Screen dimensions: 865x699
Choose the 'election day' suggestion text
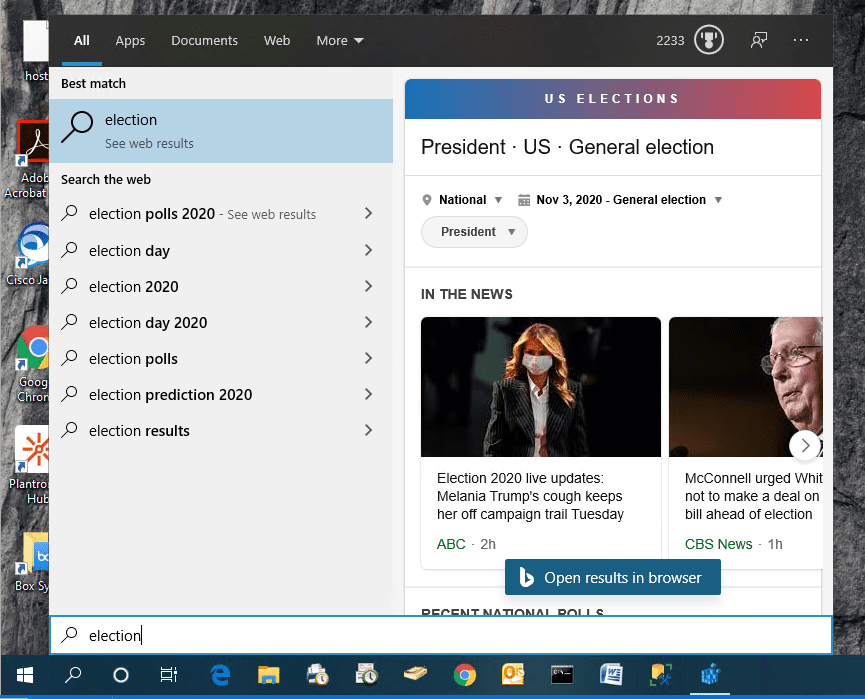point(129,250)
